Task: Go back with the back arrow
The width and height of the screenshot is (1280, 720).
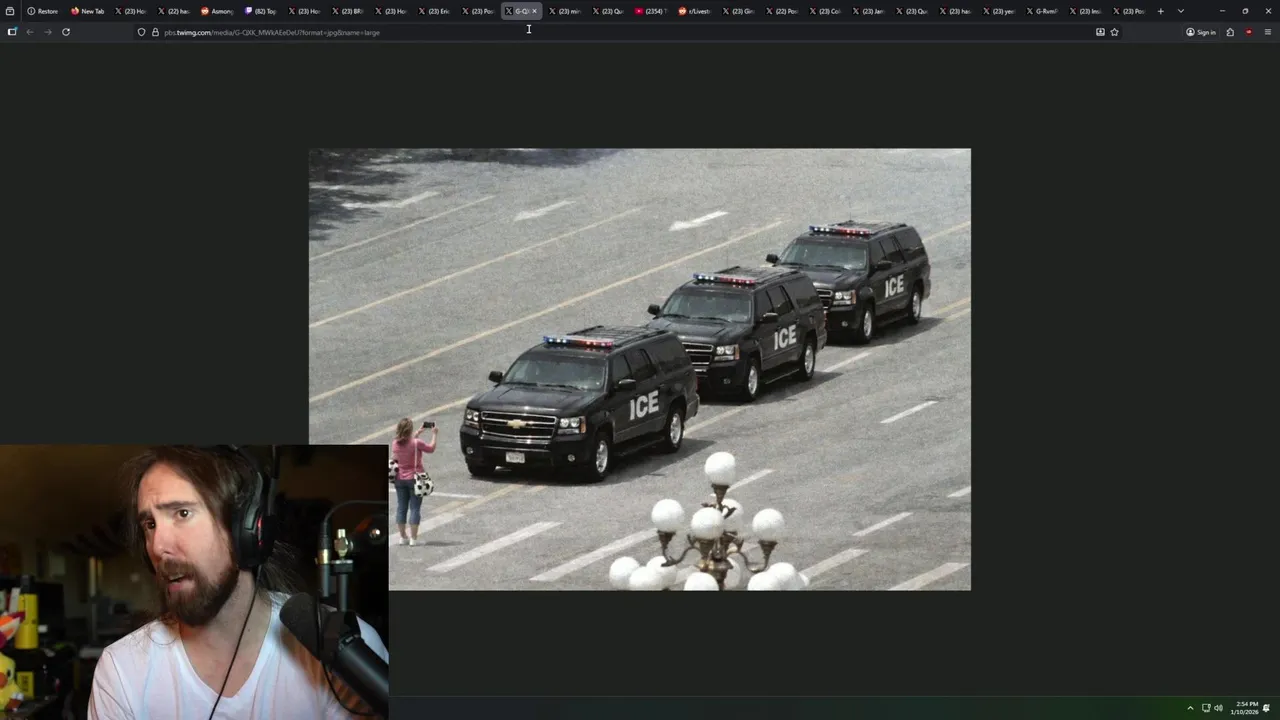Action: pyautogui.click(x=30, y=32)
